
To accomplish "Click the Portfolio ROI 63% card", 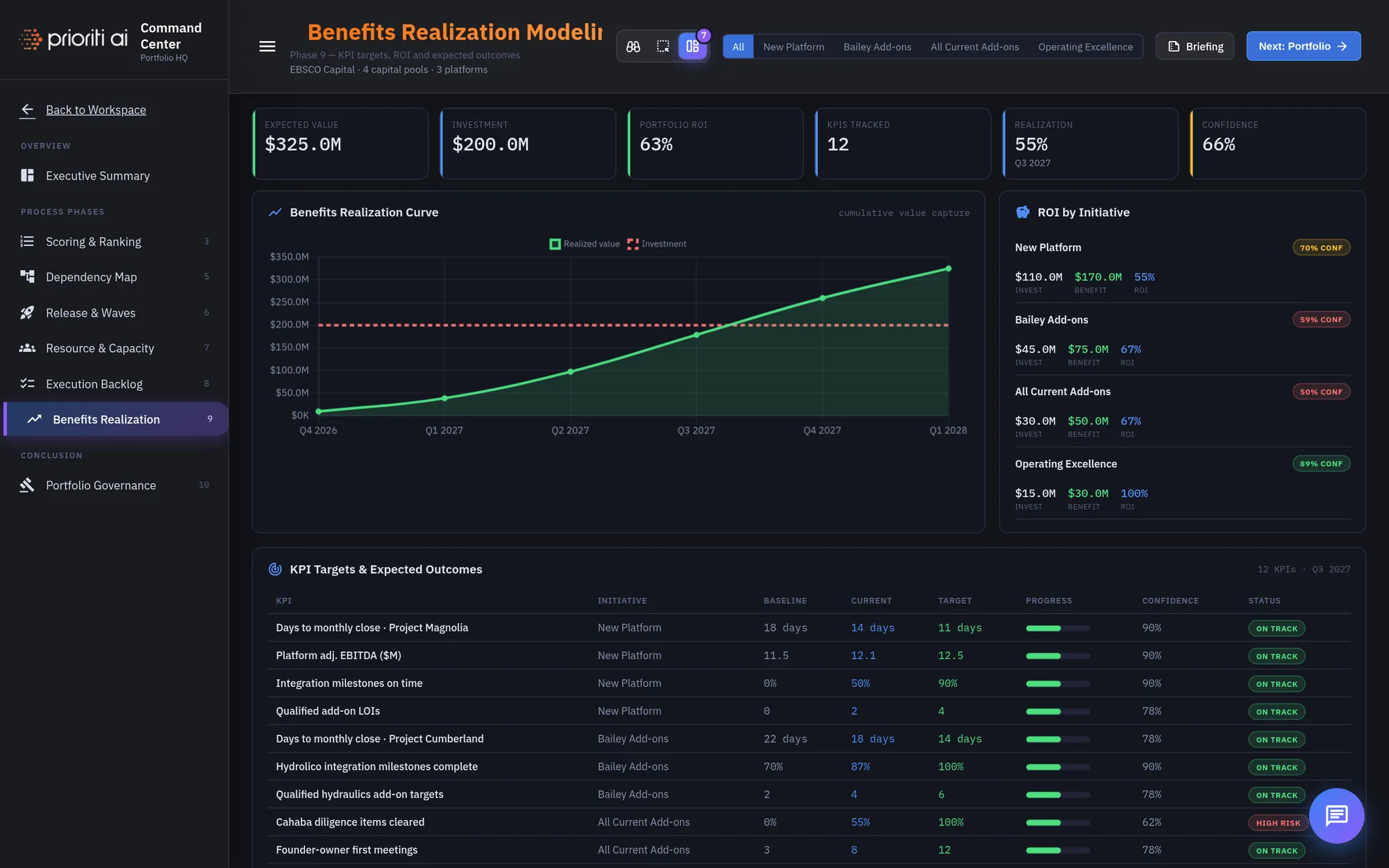I will [715, 144].
